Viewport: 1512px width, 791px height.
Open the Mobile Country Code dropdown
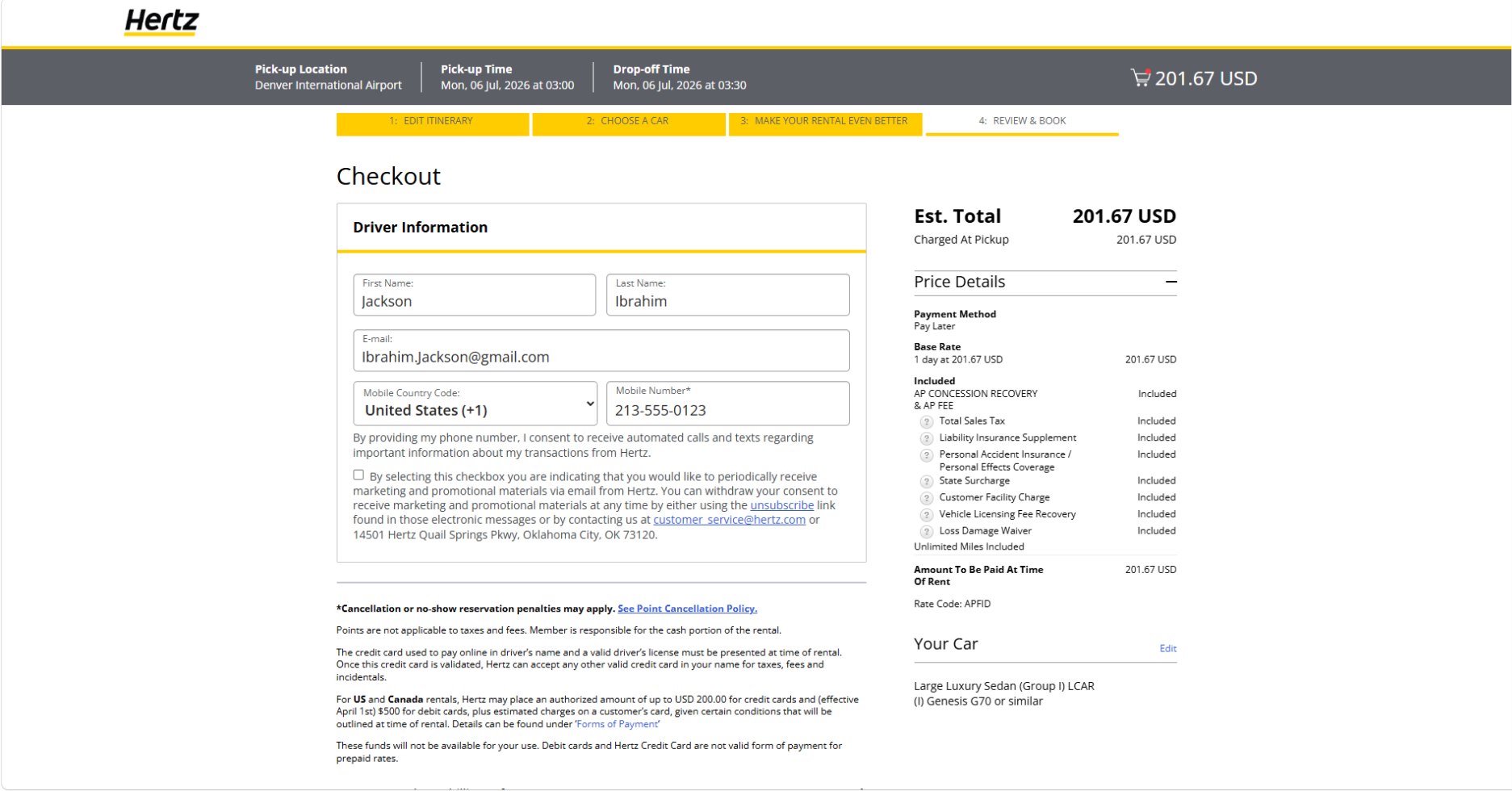[475, 404]
